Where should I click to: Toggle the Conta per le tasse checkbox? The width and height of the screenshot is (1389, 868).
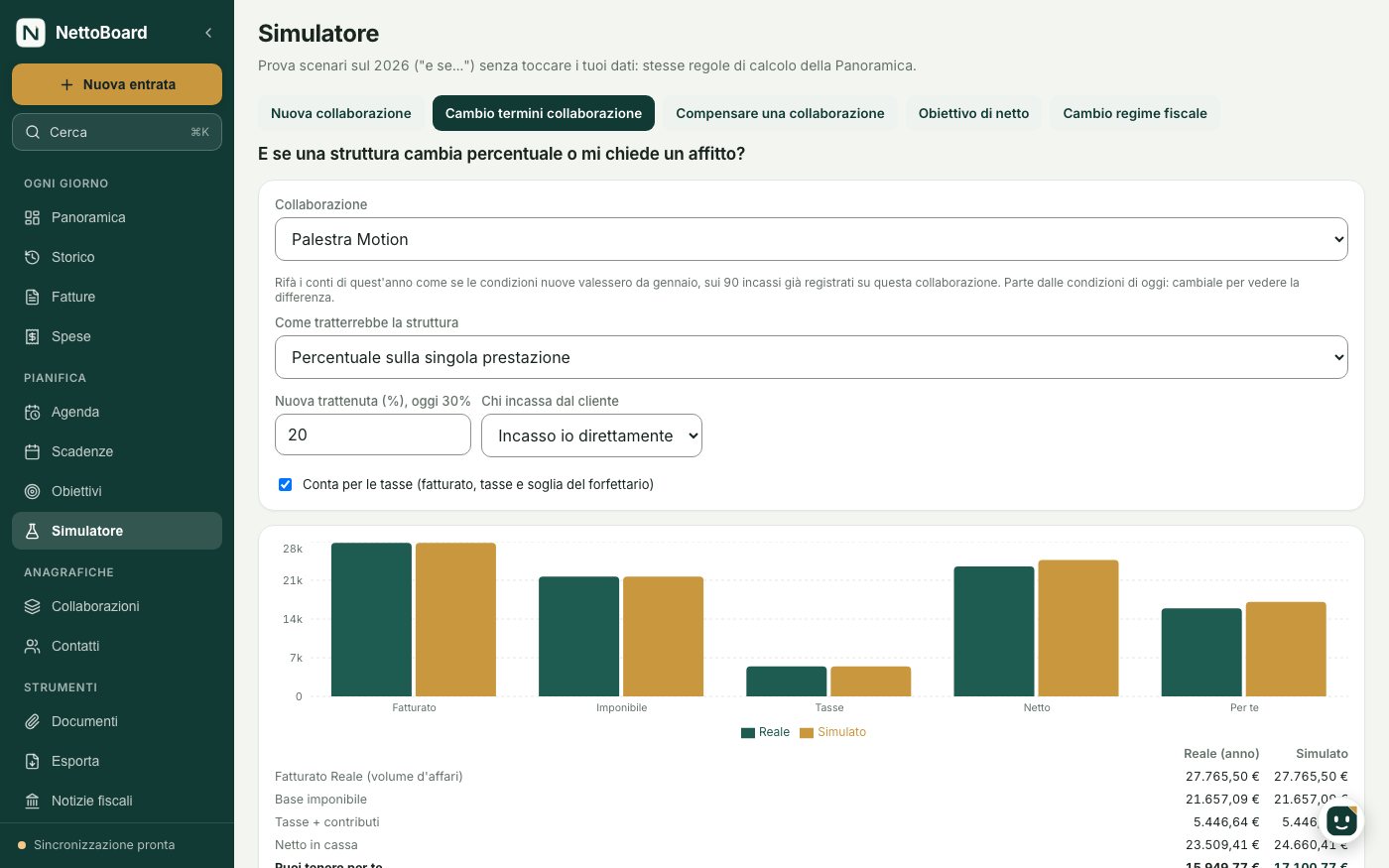pos(286,484)
